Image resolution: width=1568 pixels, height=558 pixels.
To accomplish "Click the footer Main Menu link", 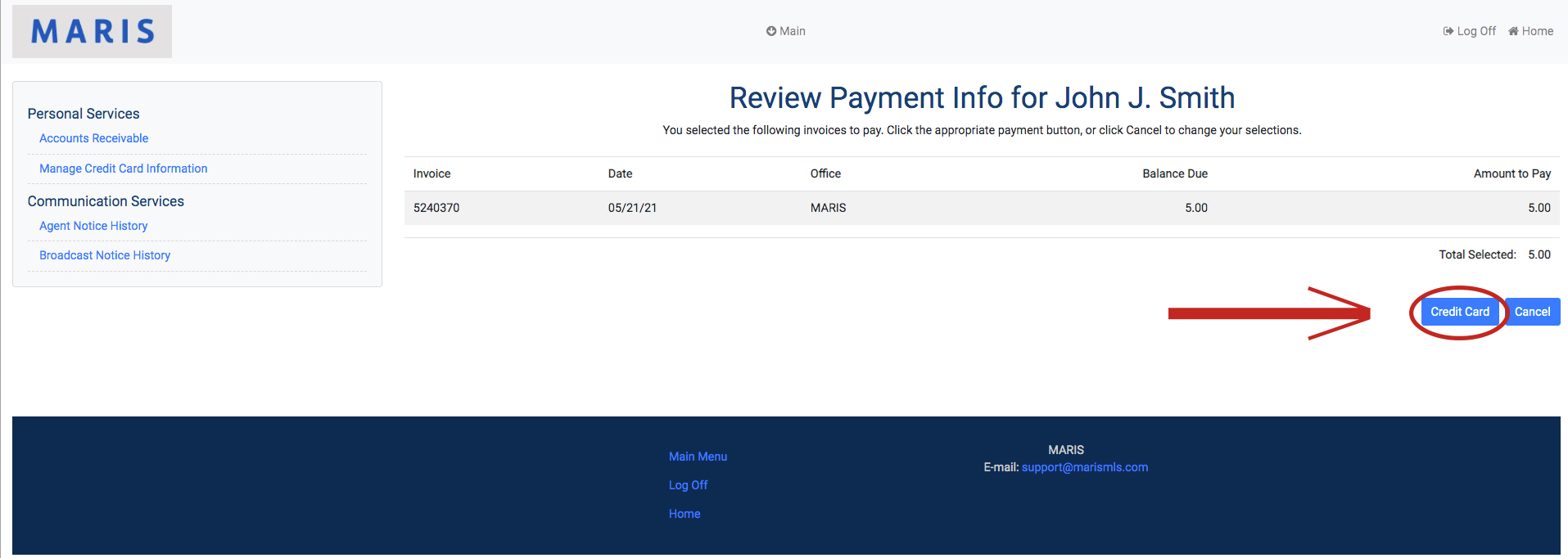I will [698, 457].
